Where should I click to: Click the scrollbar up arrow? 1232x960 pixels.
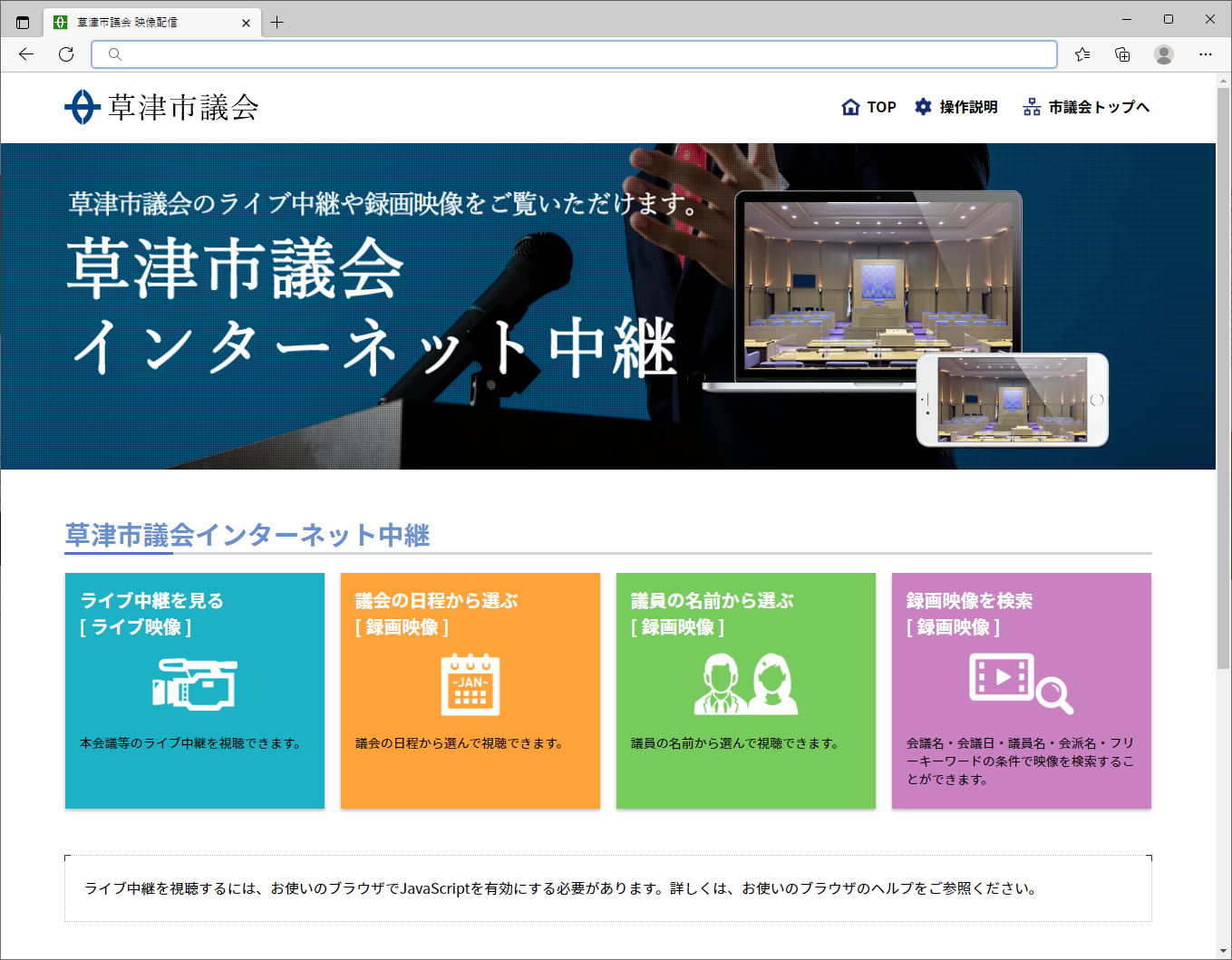1223,81
